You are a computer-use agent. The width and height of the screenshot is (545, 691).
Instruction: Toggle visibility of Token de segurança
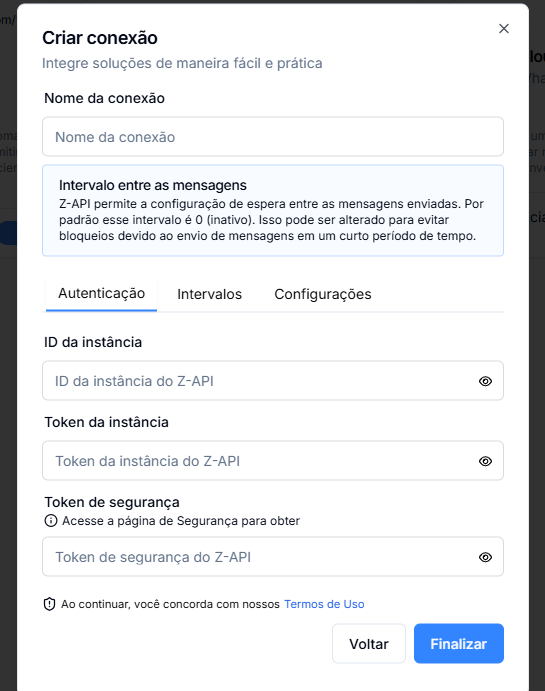485,557
